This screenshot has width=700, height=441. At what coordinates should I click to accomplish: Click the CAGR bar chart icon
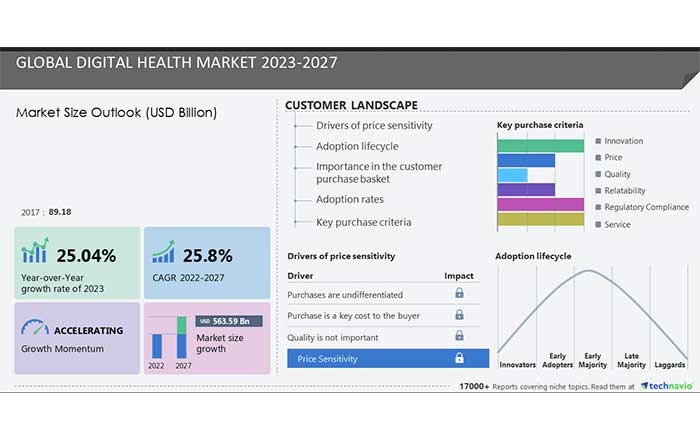163,251
